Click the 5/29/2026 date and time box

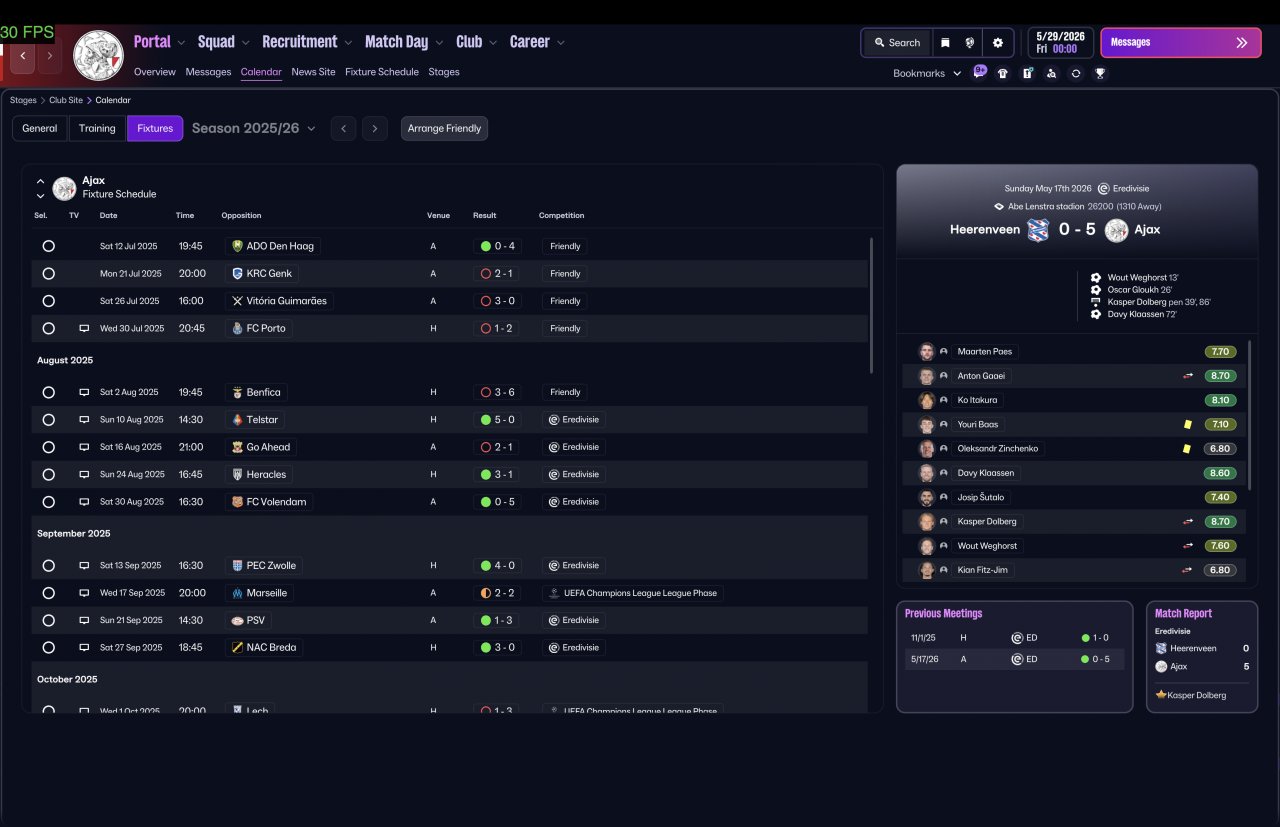pos(1061,42)
